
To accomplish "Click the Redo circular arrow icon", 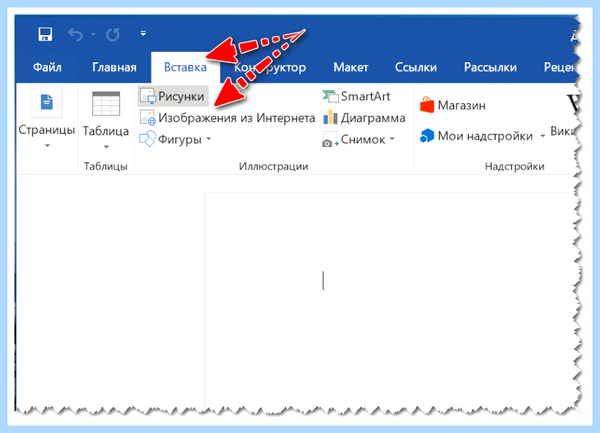I will [113, 35].
